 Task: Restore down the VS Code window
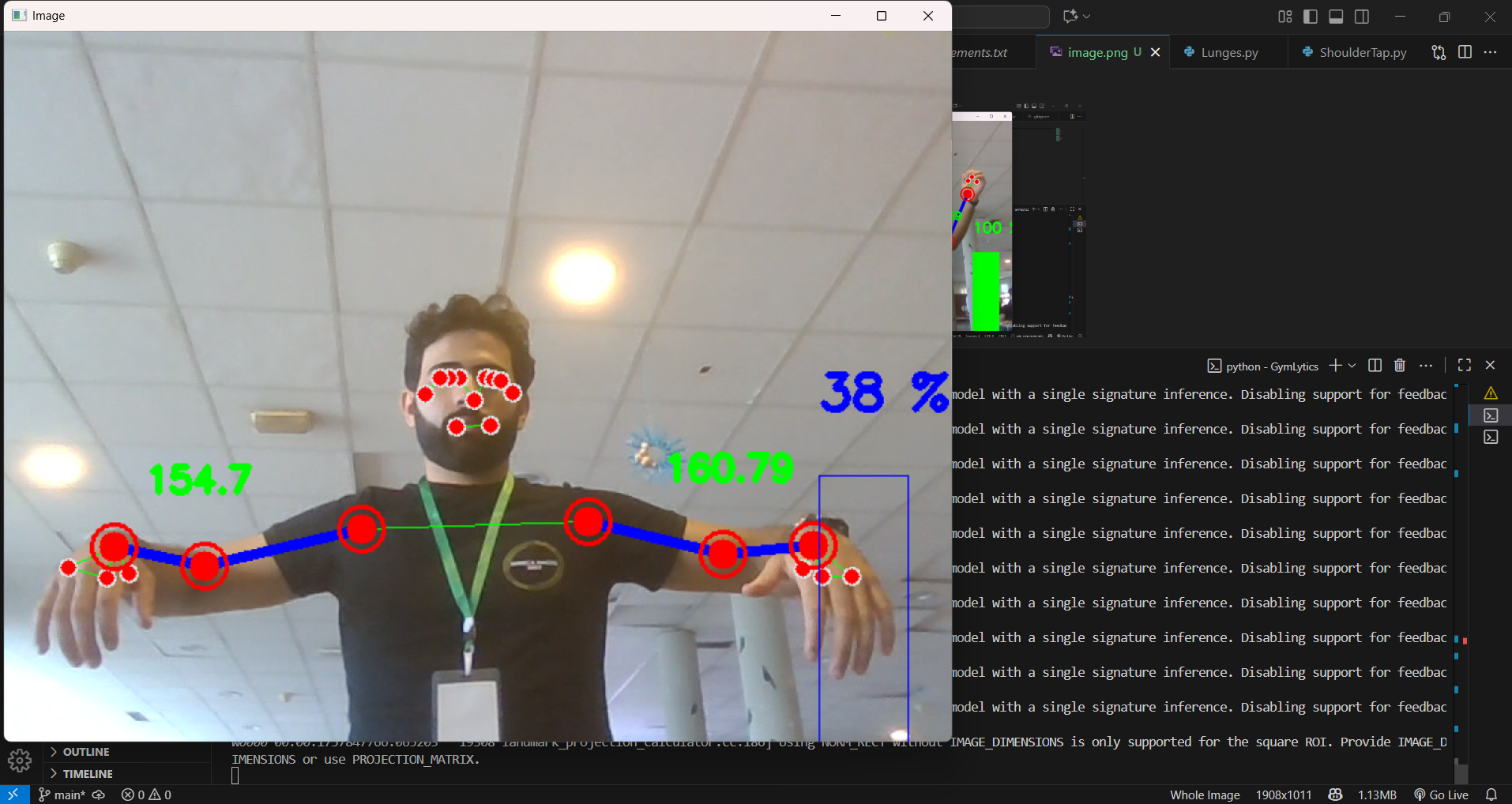coord(1444,17)
